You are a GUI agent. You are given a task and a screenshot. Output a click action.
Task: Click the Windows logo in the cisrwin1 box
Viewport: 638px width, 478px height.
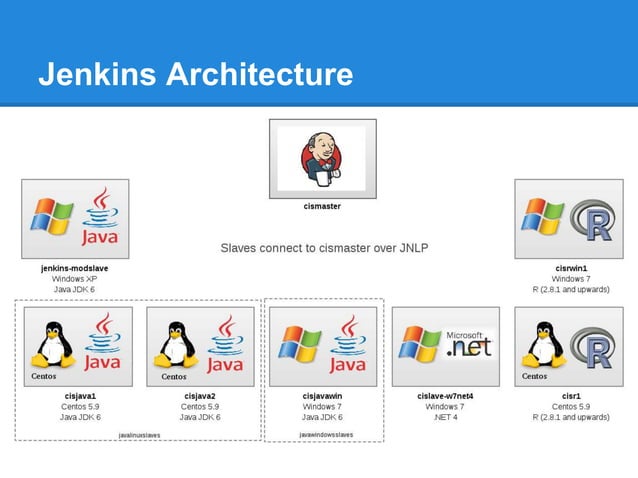point(542,216)
